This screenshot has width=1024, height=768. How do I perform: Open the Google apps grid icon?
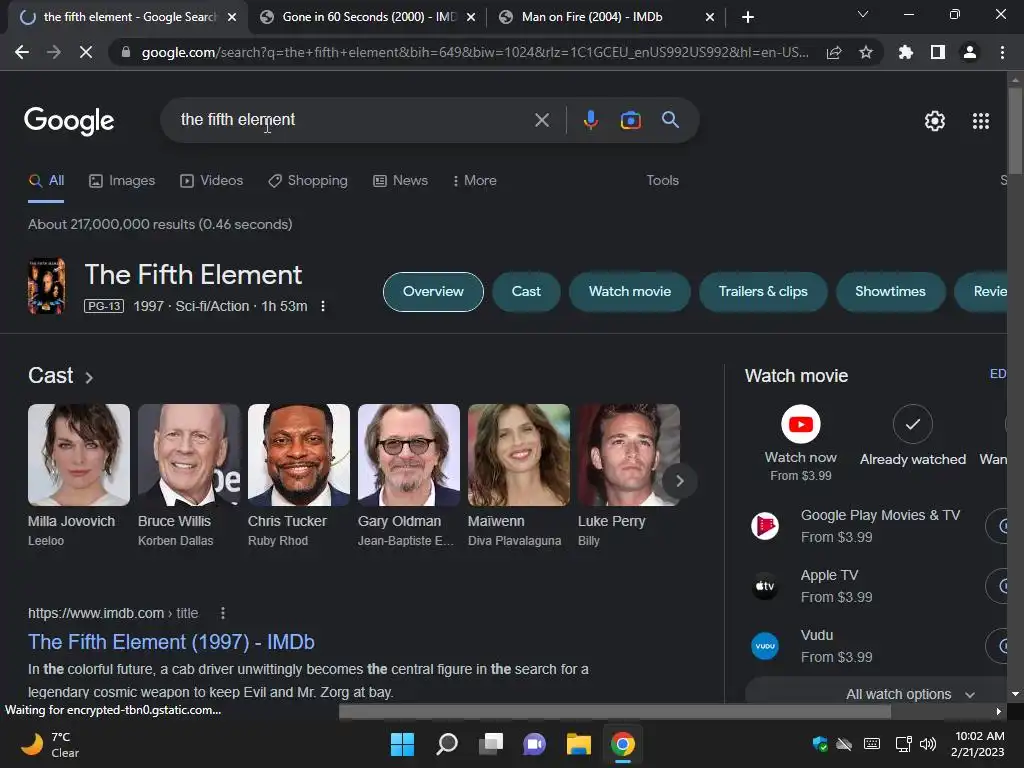click(980, 121)
